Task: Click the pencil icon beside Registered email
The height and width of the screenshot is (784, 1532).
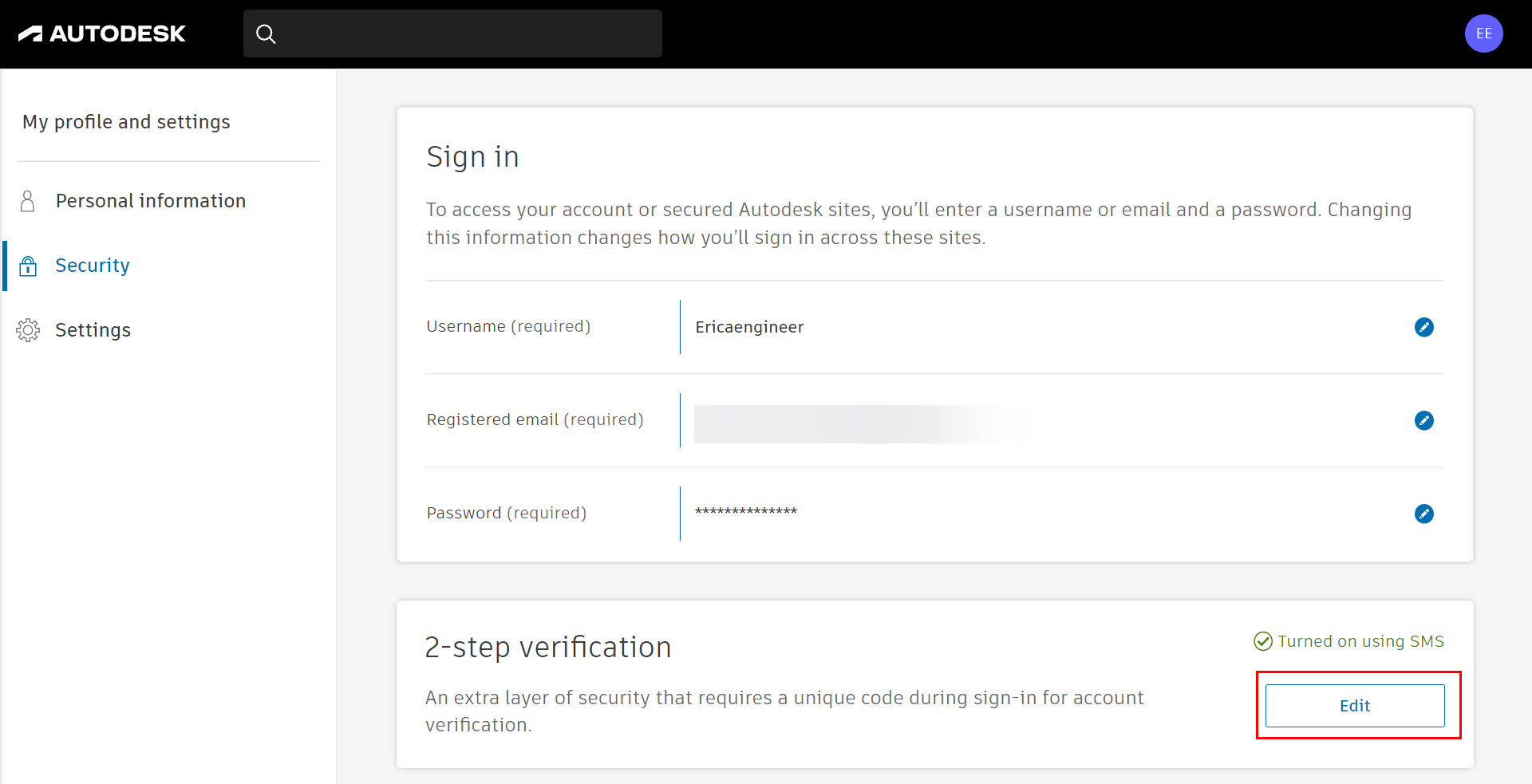Action: pyautogui.click(x=1424, y=420)
